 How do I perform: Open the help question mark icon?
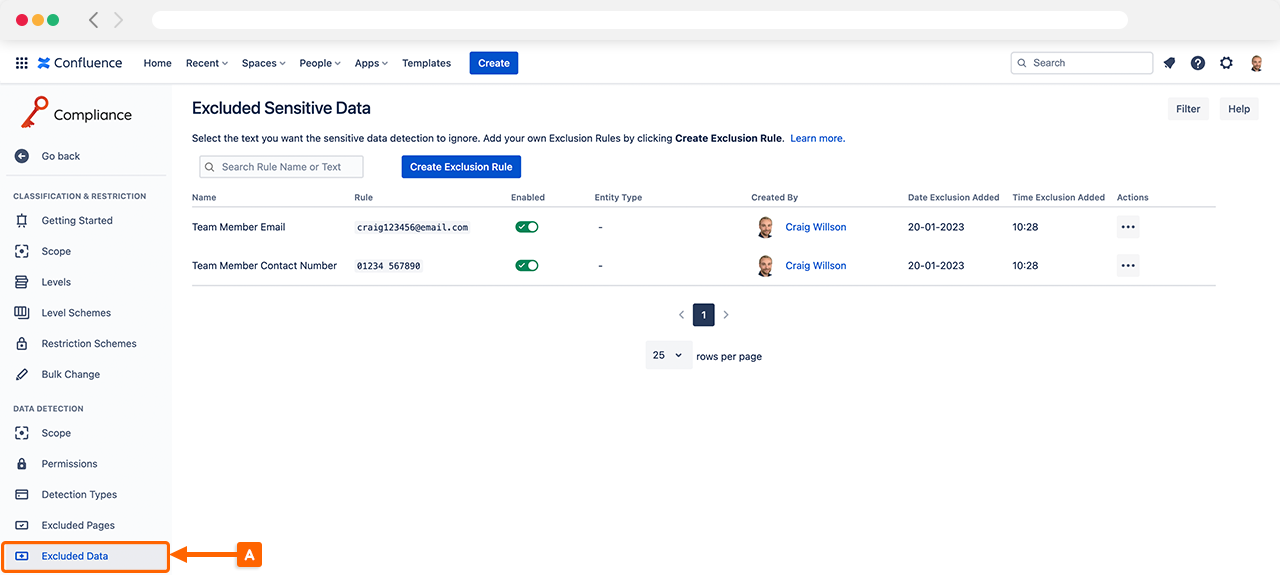point(1197,63)
